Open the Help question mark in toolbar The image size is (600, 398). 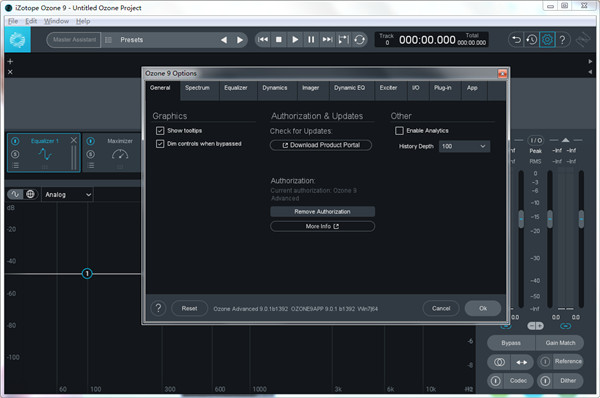(562, 39)
